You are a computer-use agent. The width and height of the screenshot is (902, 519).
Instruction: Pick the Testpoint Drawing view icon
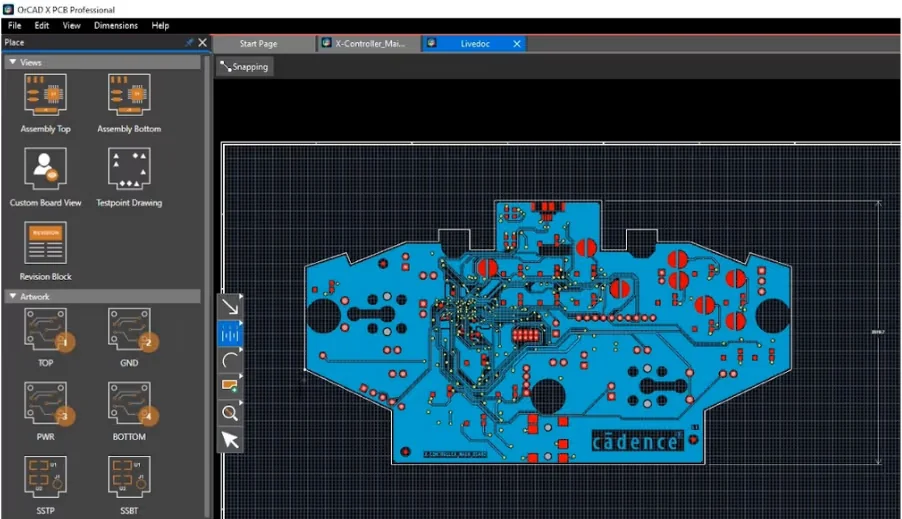pyautogui.click(x=129, y=168)
